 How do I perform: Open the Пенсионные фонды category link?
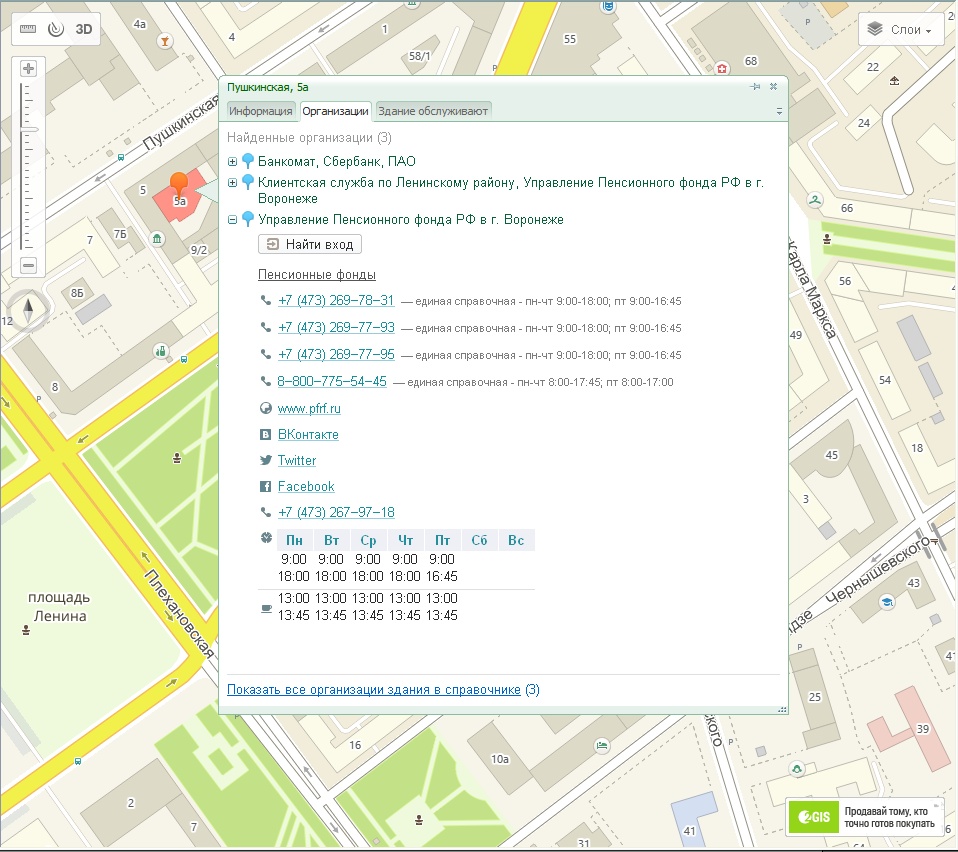pos(316,275)
